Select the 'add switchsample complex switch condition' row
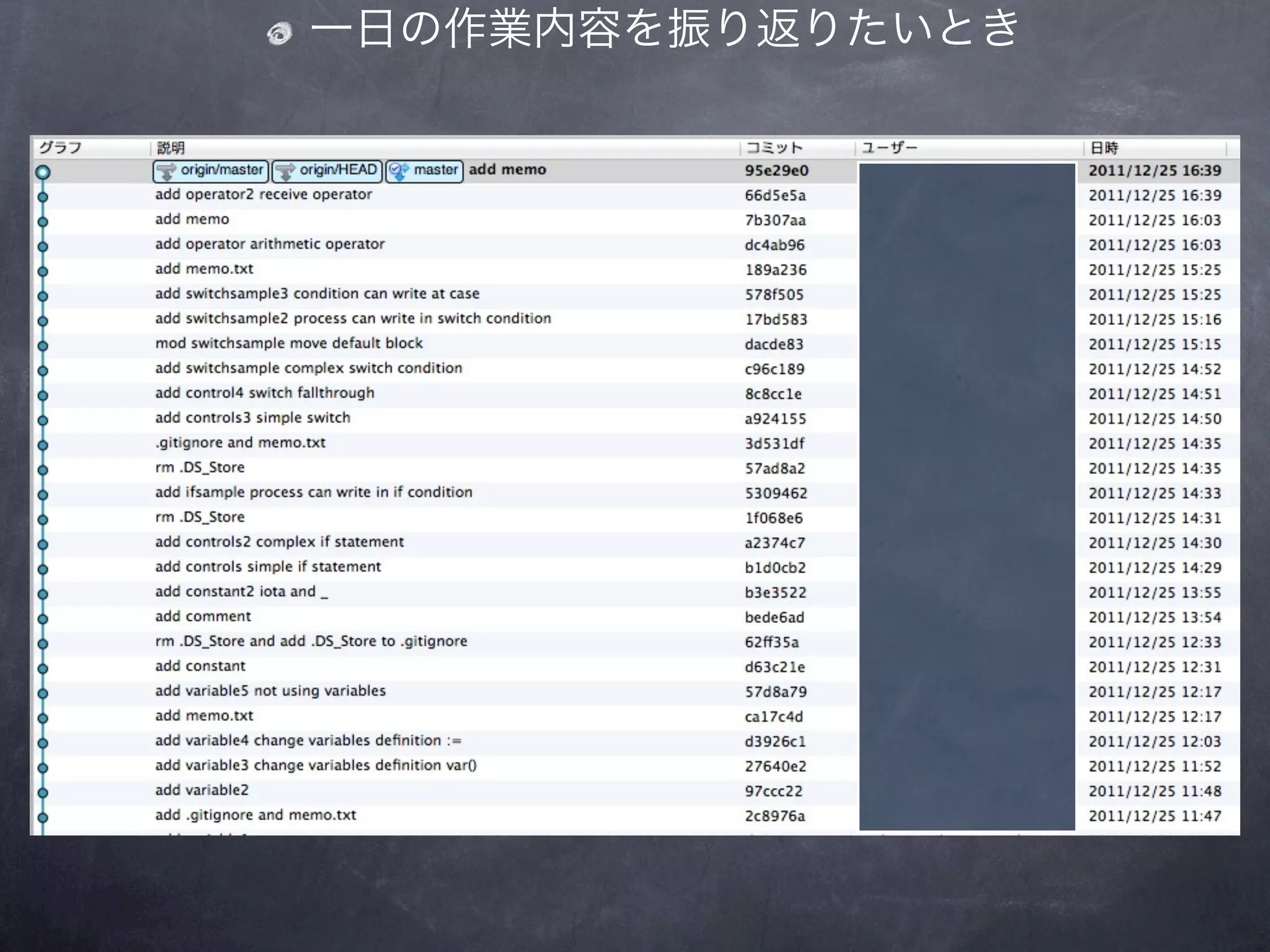 309,368
